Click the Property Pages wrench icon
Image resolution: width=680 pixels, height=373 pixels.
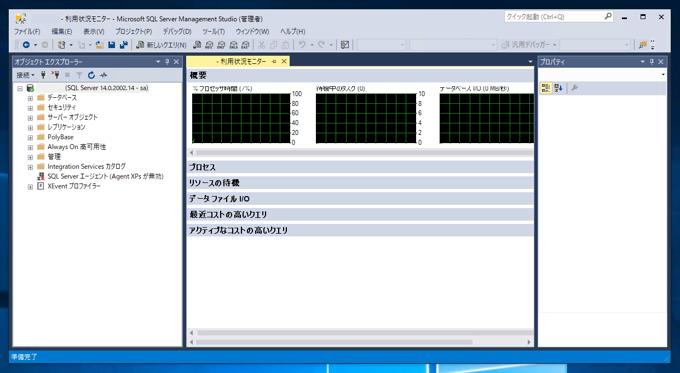pyautogui.click(x=575, y=88)
